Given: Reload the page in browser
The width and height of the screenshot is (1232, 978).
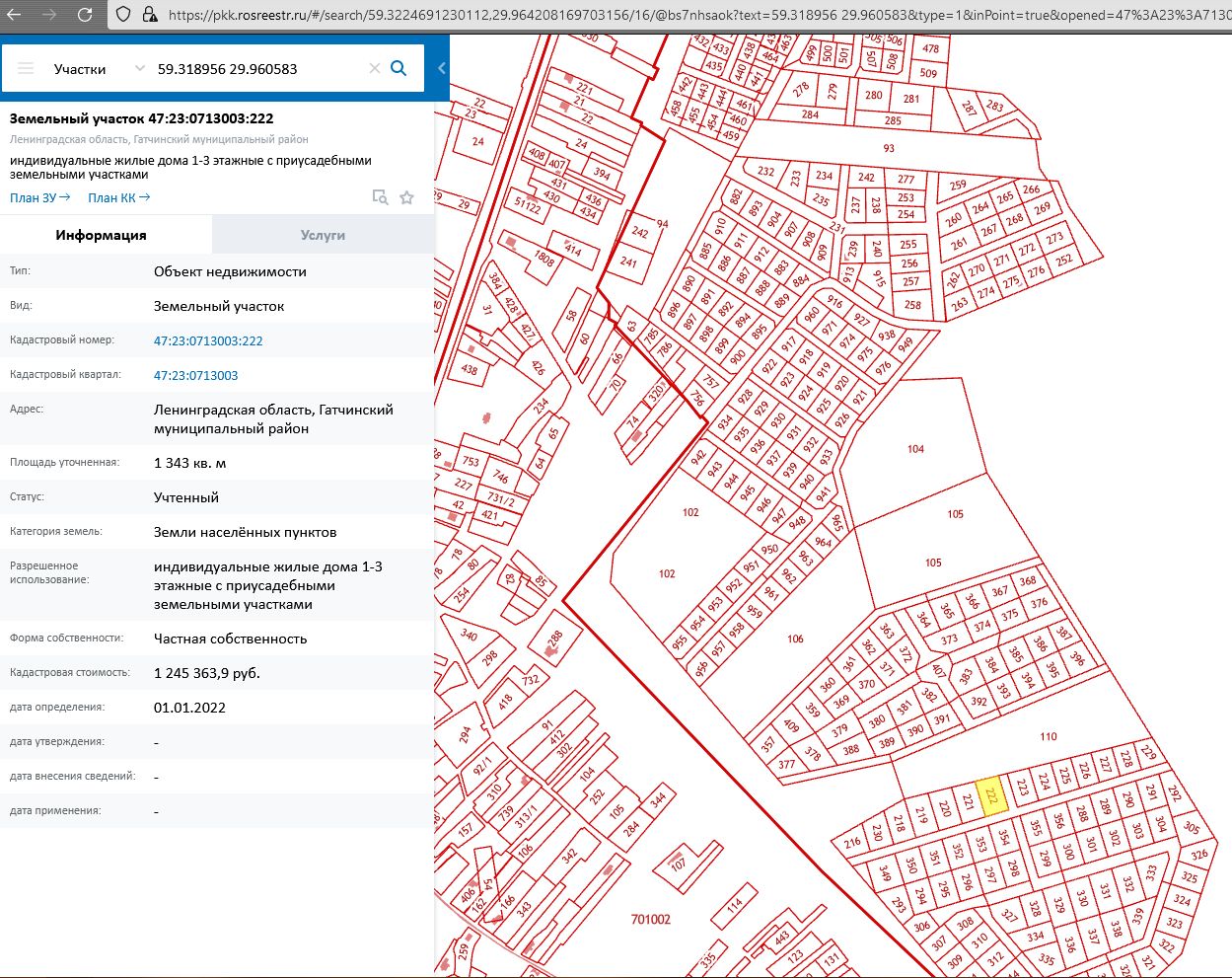Looking at the screenshot, I should (x=85, y=15).
